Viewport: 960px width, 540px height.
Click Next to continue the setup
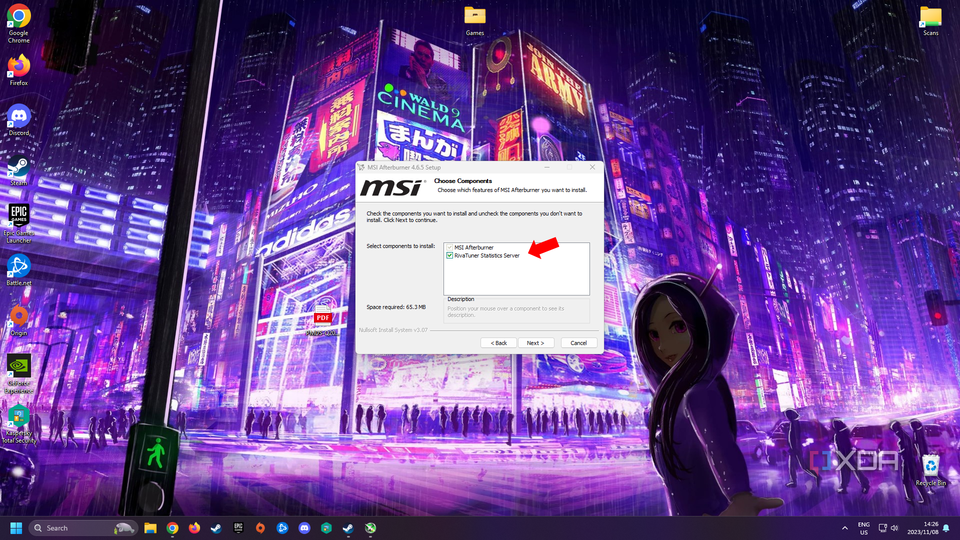click(535, 343)
